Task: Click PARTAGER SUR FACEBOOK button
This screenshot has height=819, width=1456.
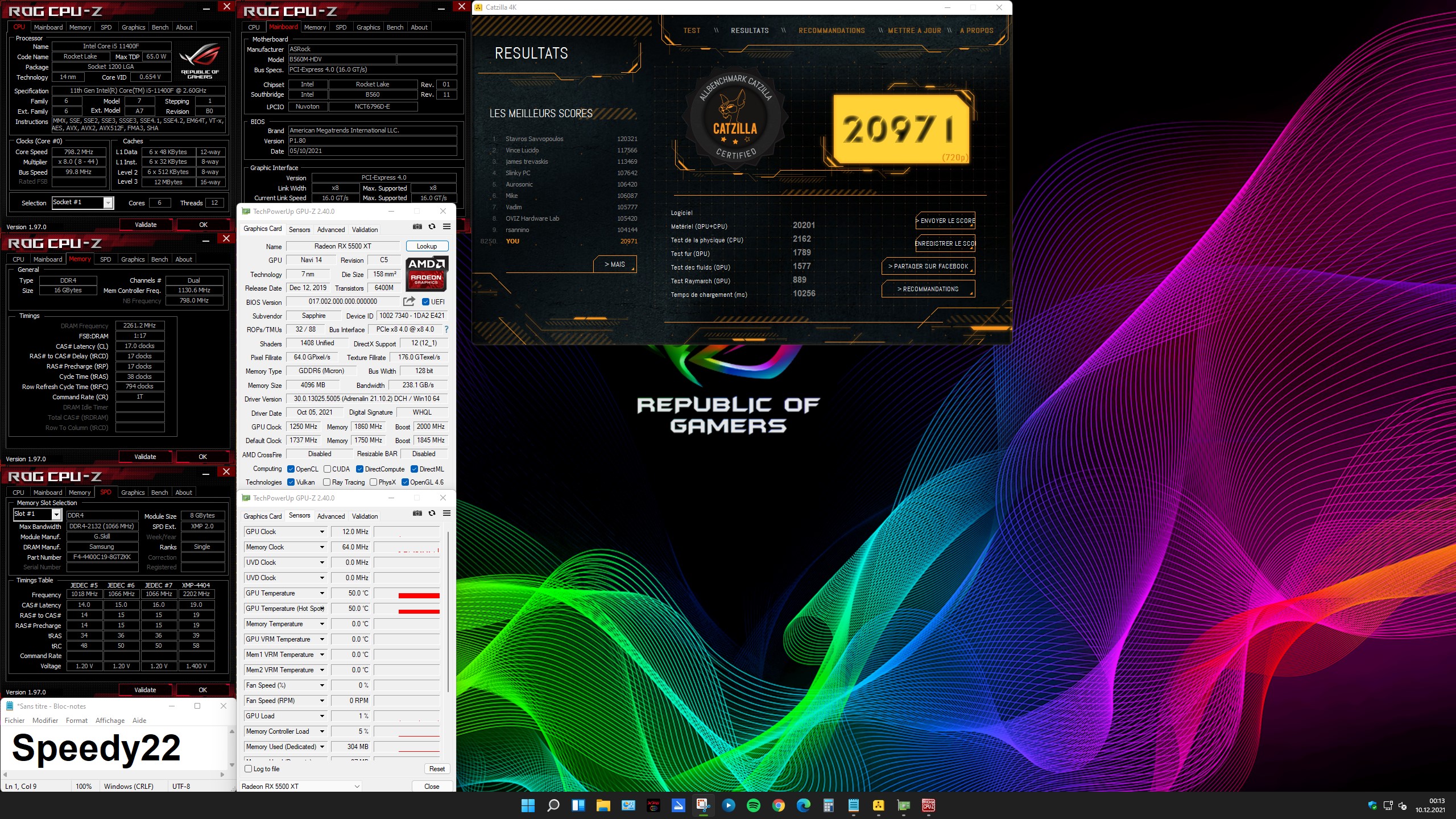Action: [928, 266]
